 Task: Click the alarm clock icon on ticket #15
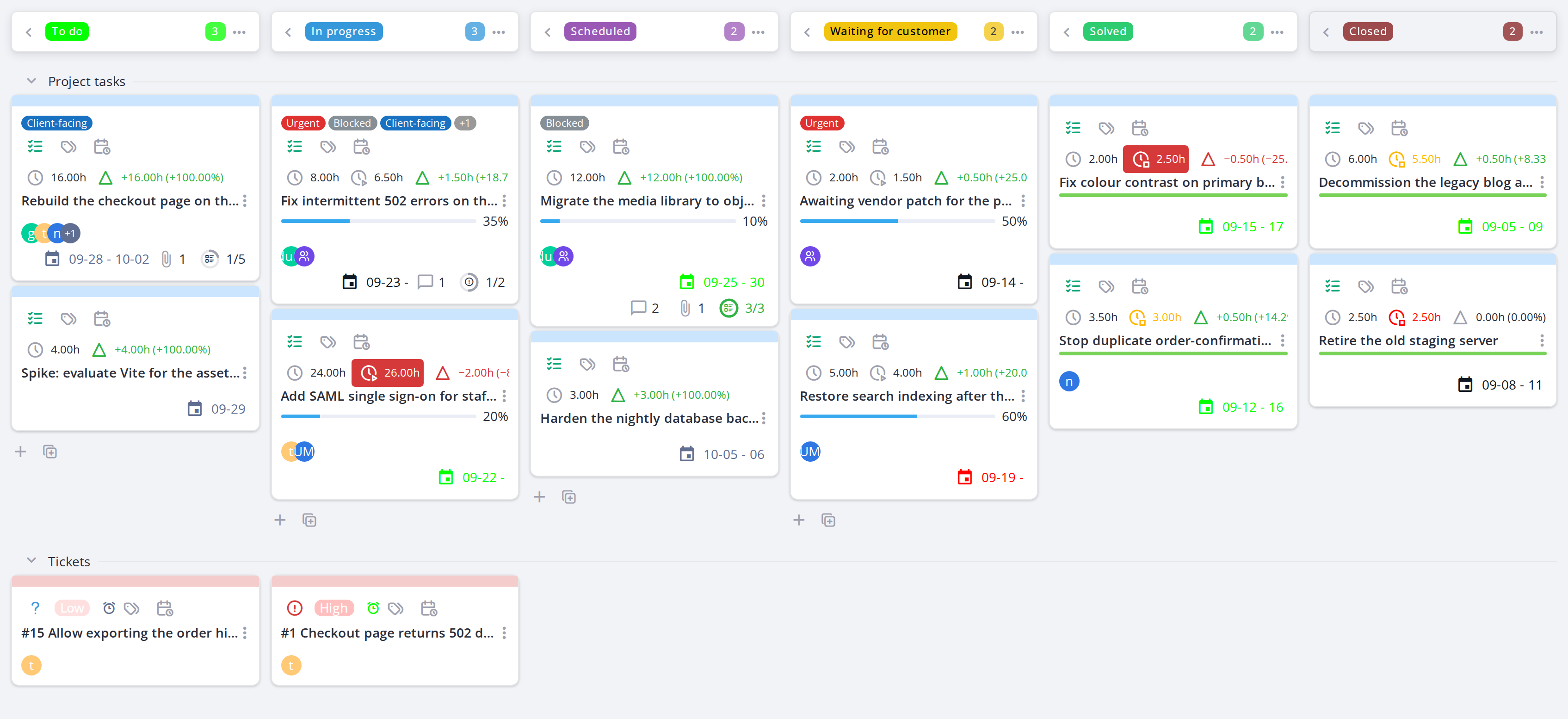coord(109,607)
